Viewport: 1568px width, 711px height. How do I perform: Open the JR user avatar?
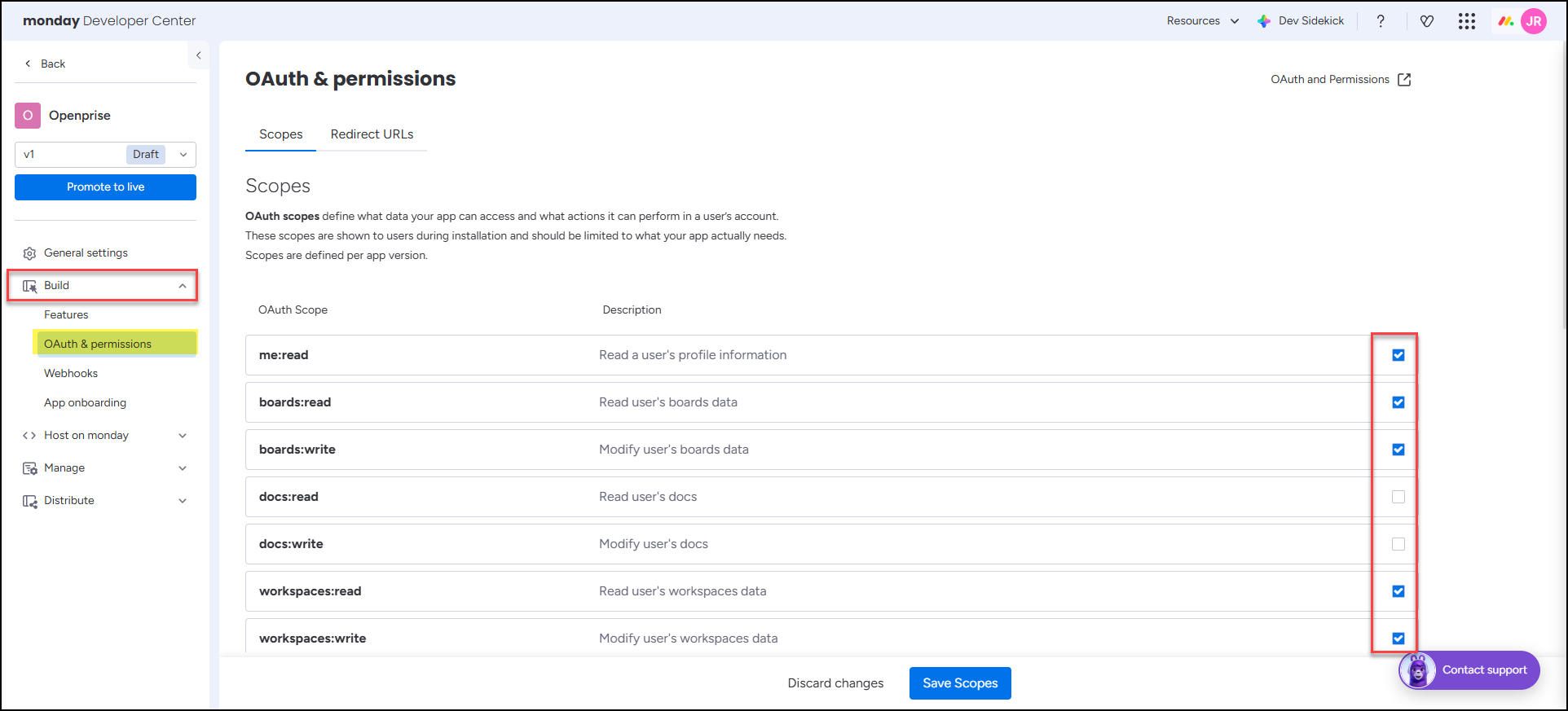[x=1534, y=21]
